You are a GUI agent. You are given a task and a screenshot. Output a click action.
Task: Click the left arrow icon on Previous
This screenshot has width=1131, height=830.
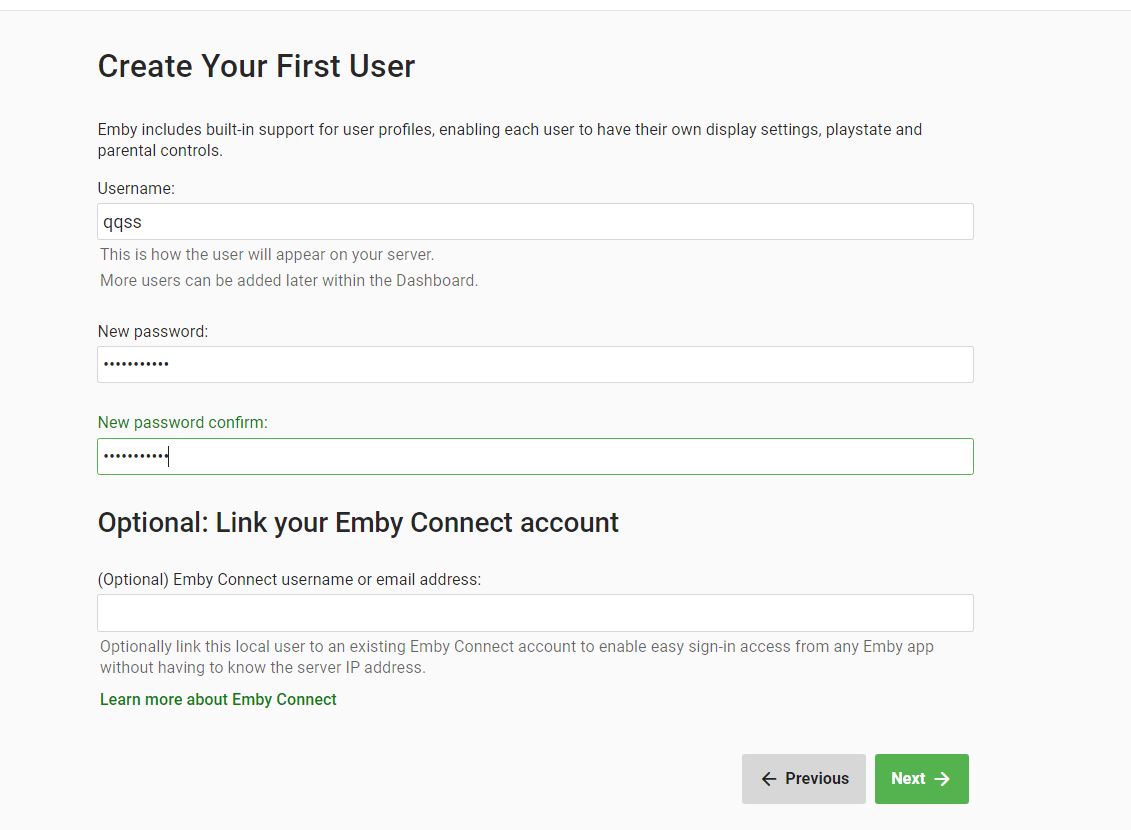point(769,779)
